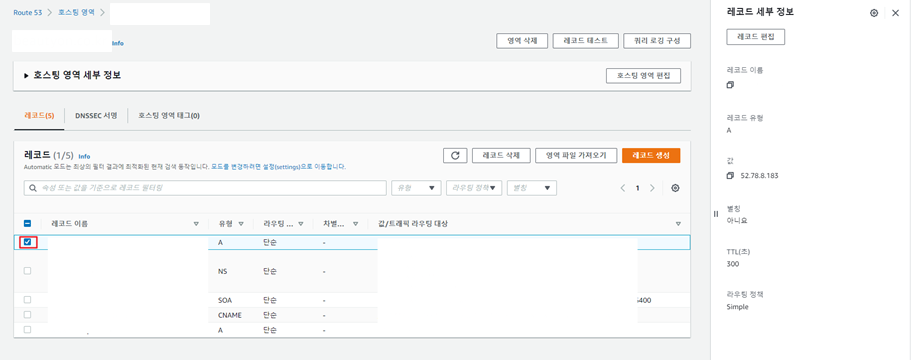Click the 레코드 편집 button in detail panel
This screenshot has width=913, height=360.
pyautogui.click(x=756, y=36)
